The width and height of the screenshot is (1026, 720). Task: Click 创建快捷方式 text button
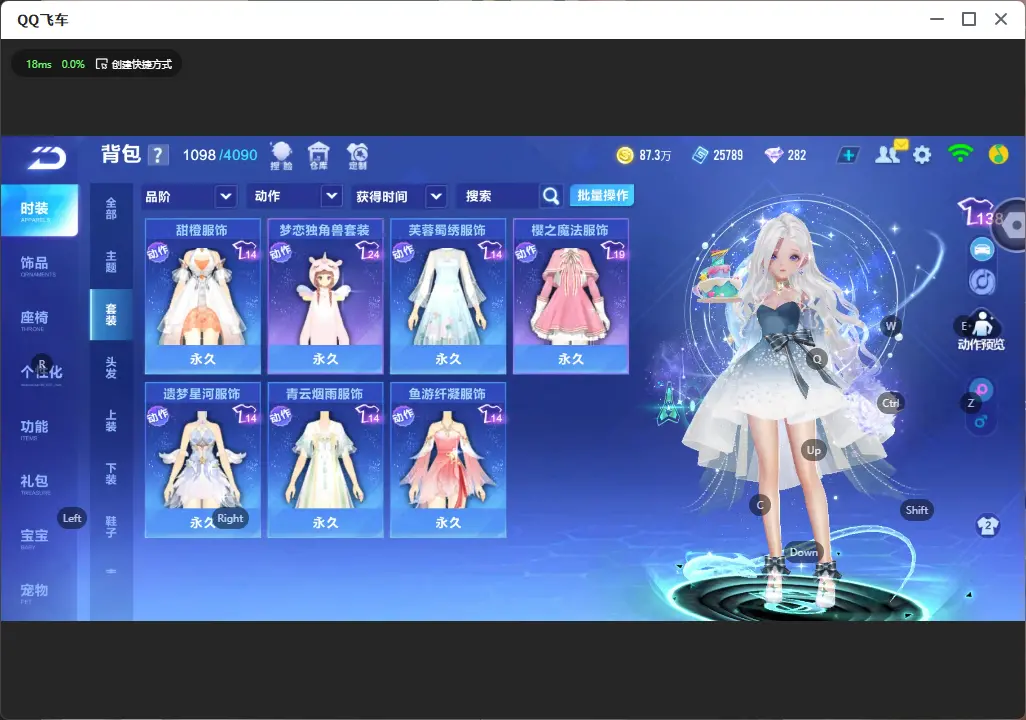tap(141, 64)
